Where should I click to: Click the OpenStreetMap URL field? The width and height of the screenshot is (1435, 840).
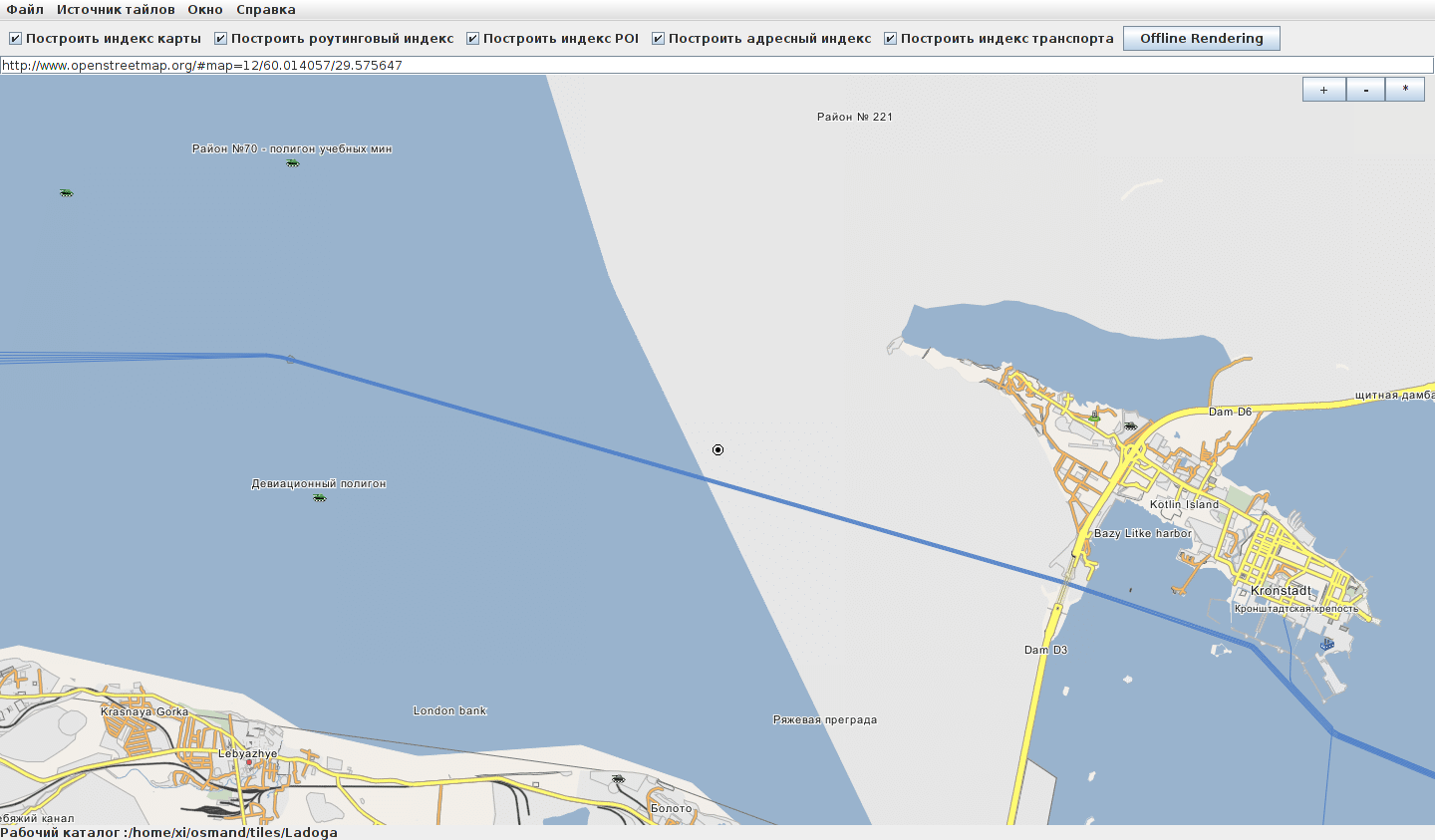[717, 65]
